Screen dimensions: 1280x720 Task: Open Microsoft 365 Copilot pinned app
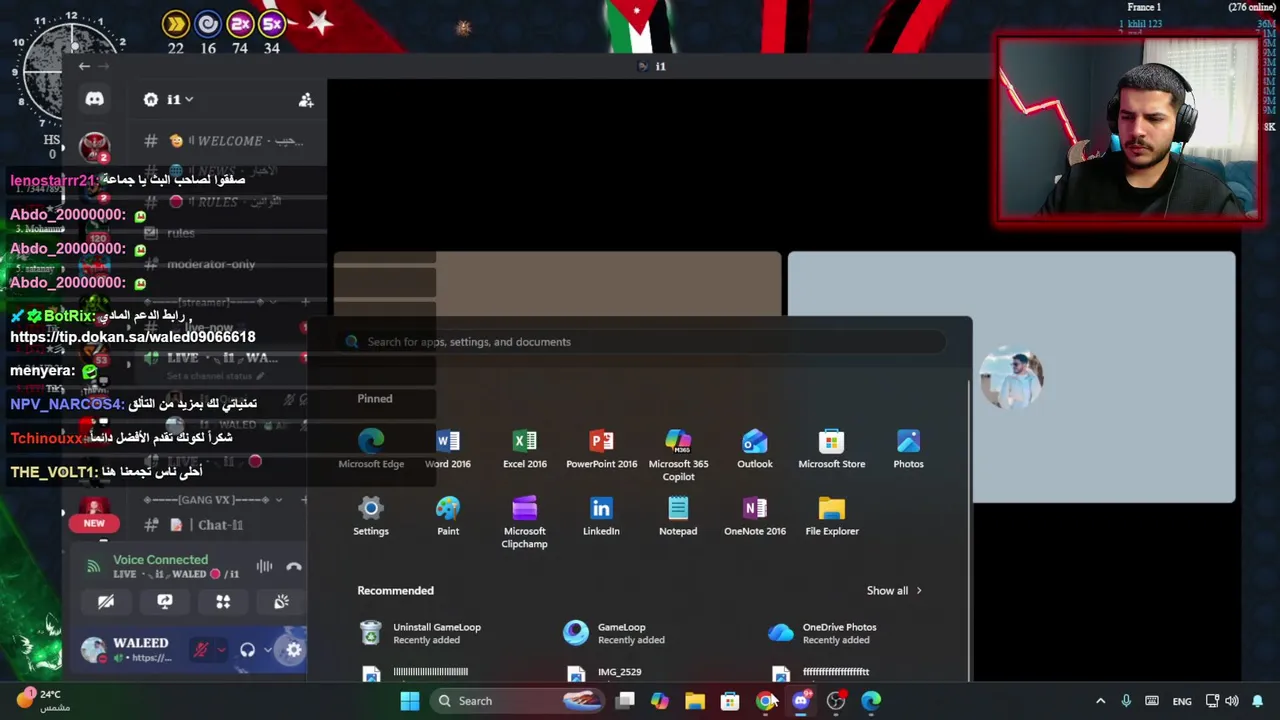pyautogui.click(x=678, y=455)
